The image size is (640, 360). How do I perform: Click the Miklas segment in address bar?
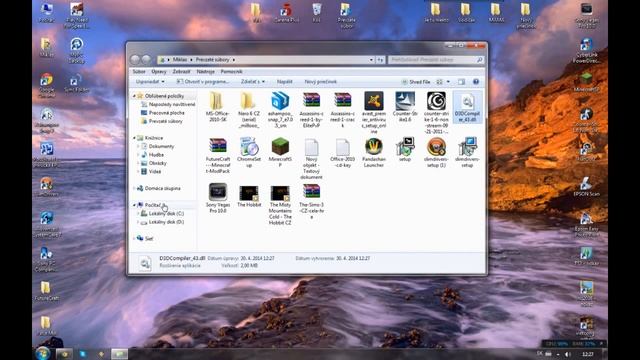[180, 60]
